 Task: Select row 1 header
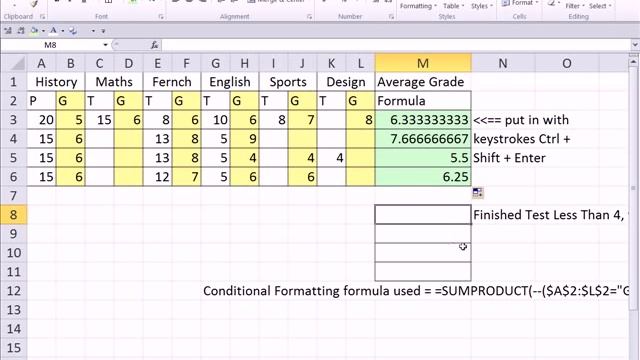(13, 82)
